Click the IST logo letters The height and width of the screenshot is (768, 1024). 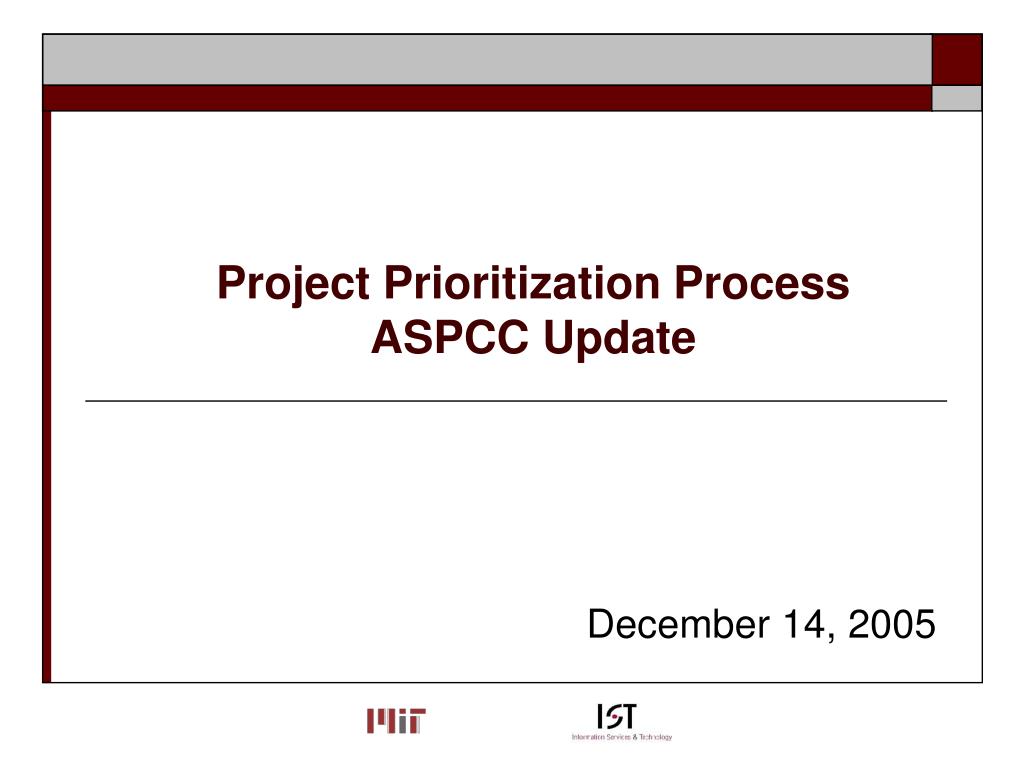pos(616,717)
